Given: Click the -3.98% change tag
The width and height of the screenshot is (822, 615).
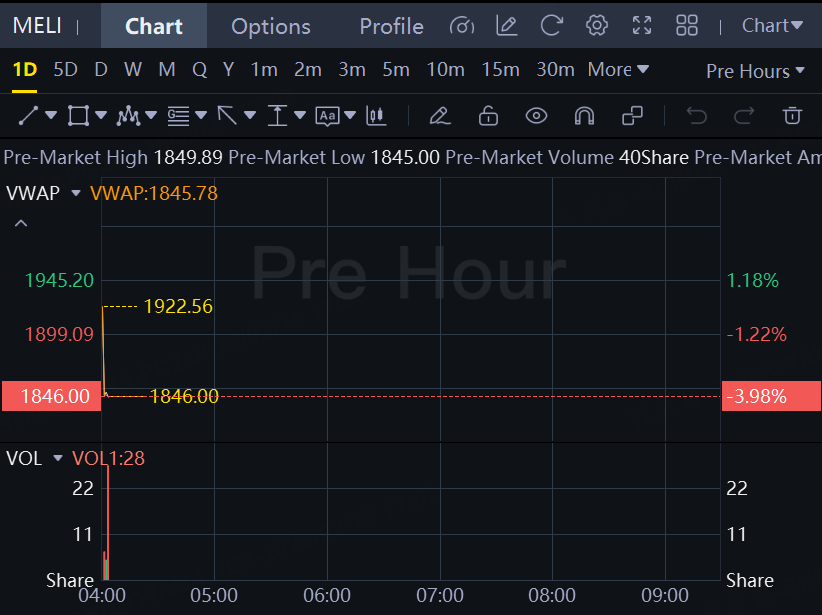Looking at the screenshot, I should [x=771, y=396].
